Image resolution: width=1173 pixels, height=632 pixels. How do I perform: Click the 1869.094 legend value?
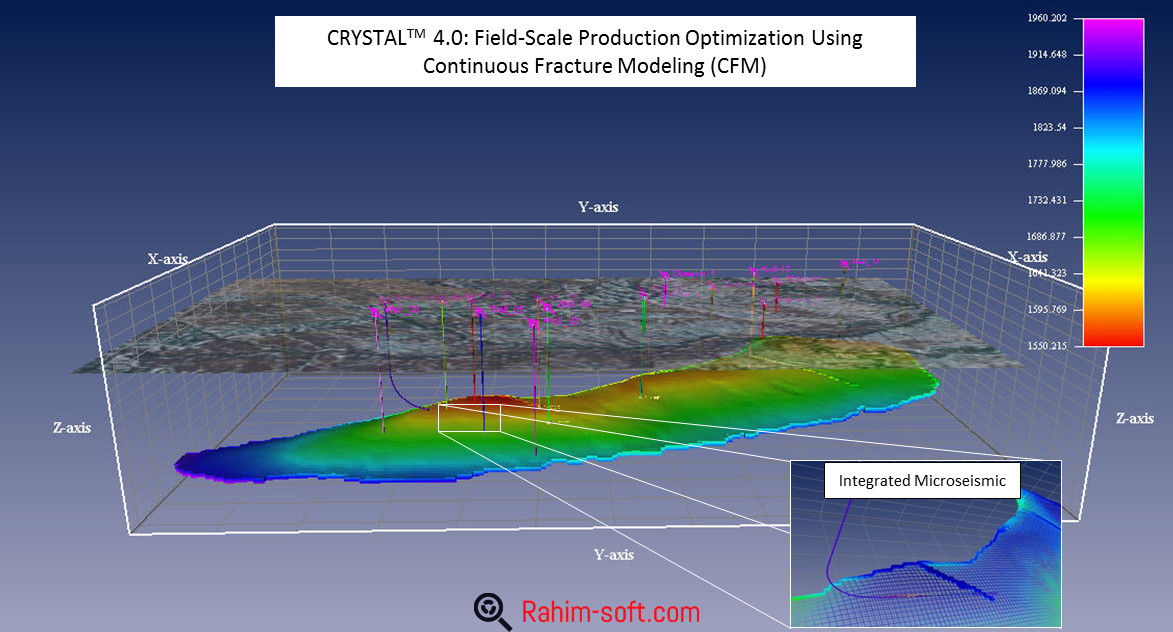1047,90
